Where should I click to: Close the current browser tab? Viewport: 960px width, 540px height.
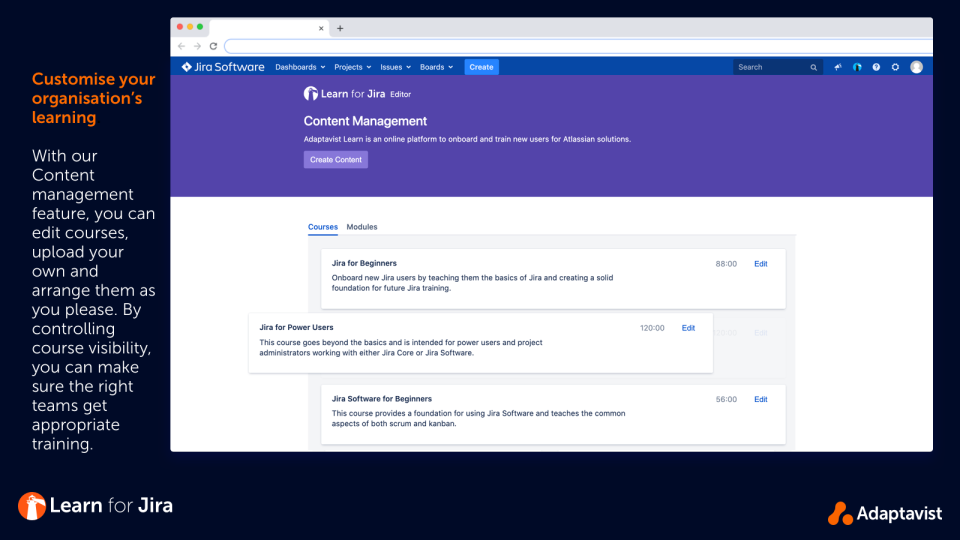pos(321,28)
